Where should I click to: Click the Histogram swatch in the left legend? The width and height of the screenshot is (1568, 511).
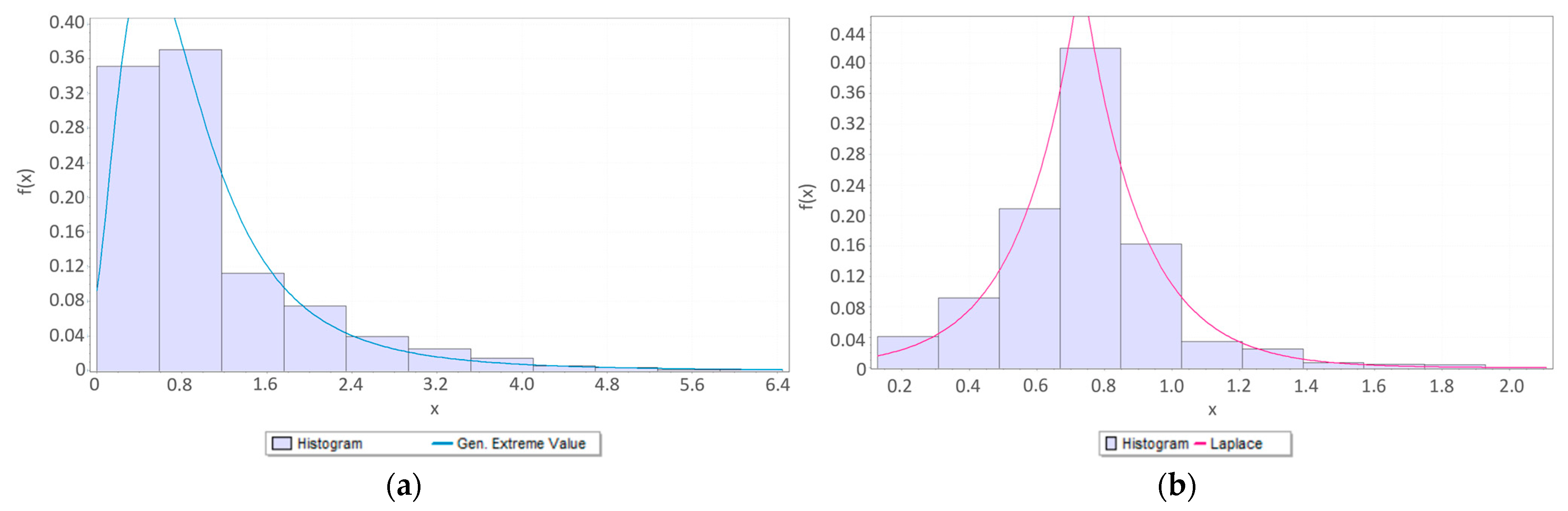(x=281, y=443)
